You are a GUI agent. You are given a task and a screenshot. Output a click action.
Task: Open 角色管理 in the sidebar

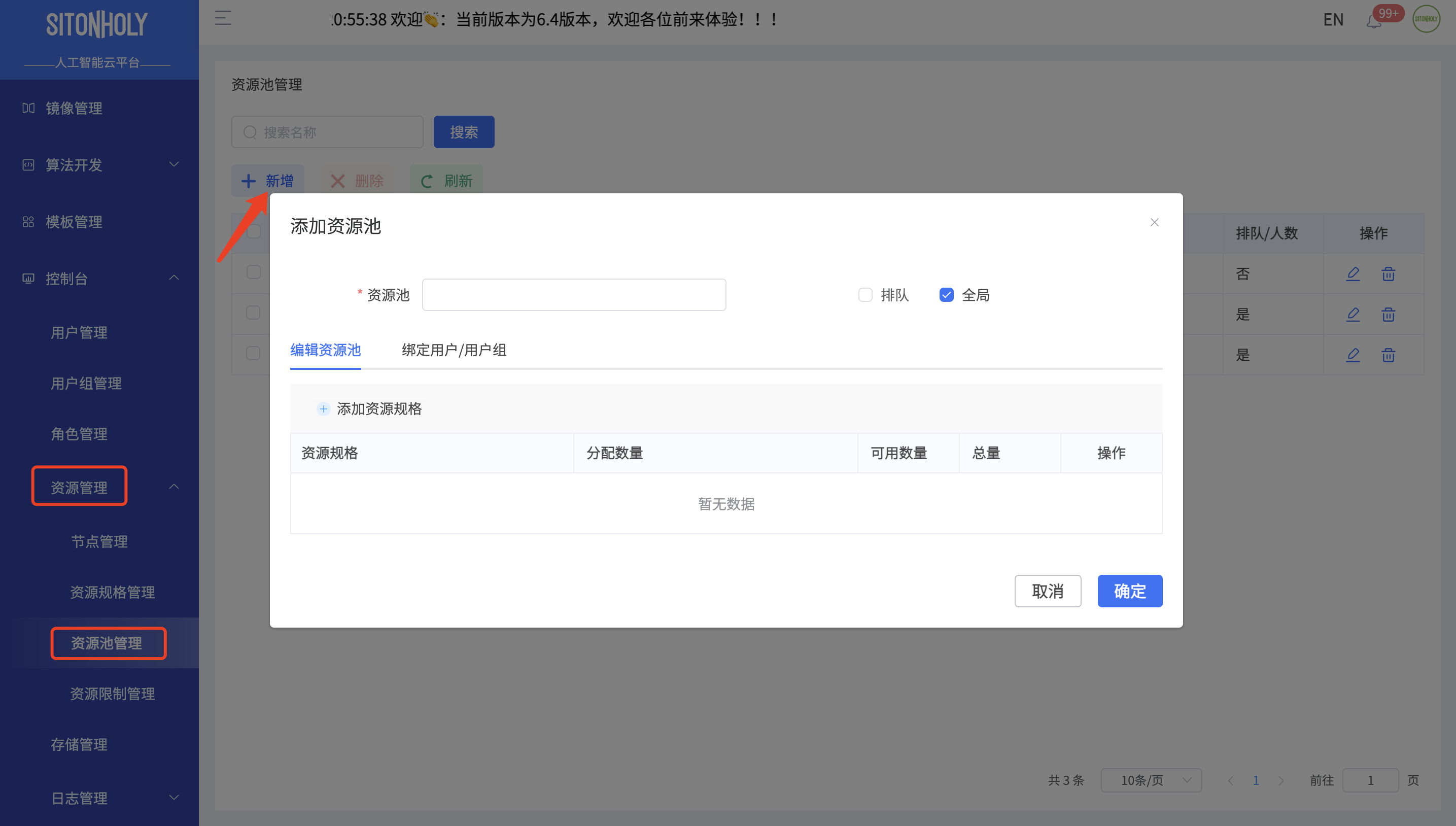79,434
